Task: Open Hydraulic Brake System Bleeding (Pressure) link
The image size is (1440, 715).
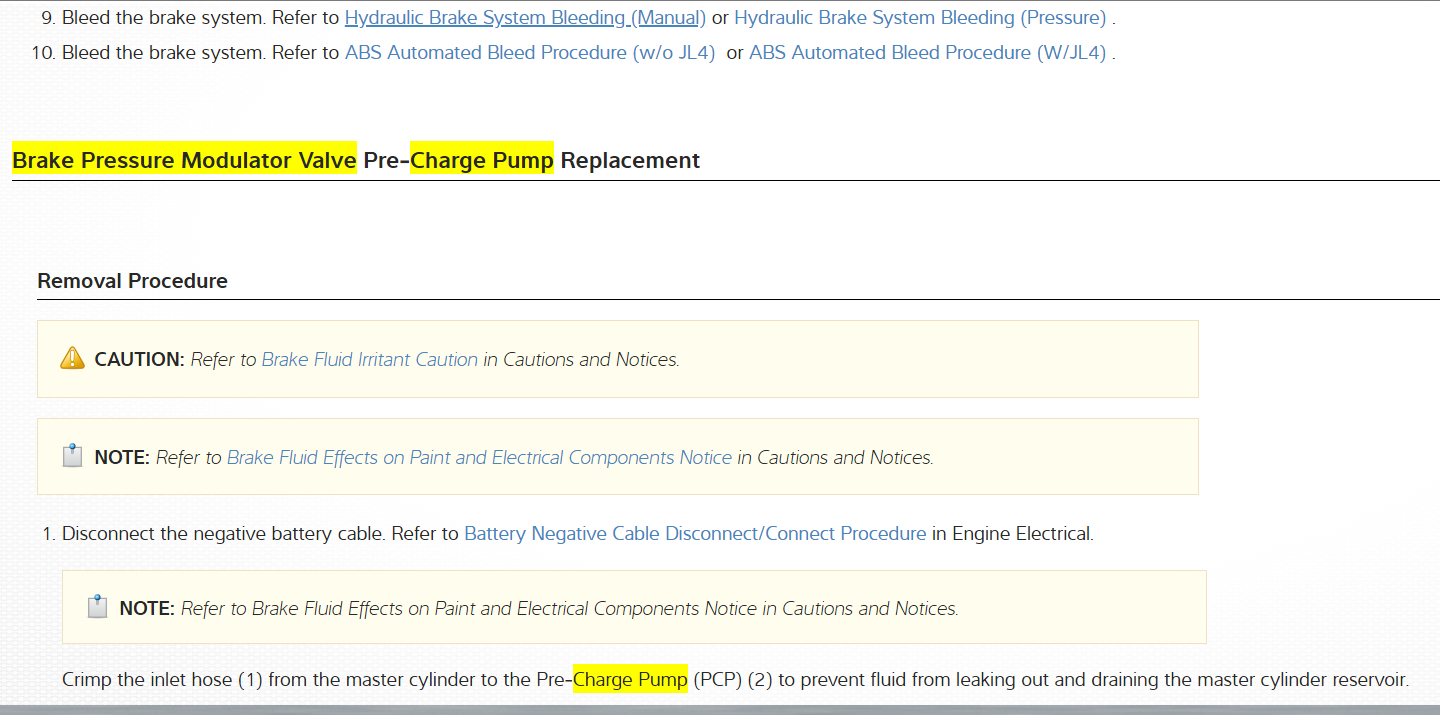Action: 920,18
